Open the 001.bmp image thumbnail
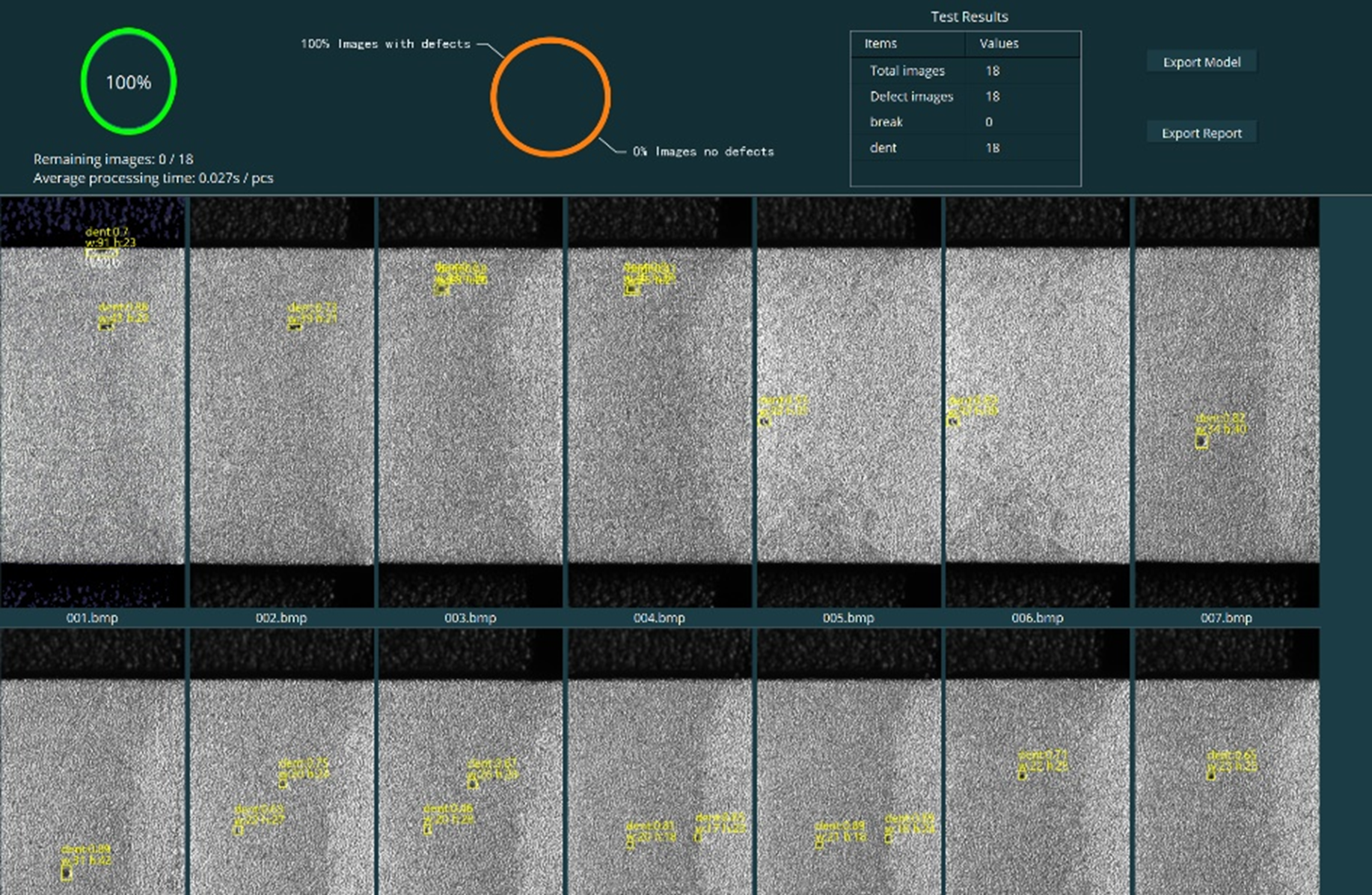 [x=92, y=404]
